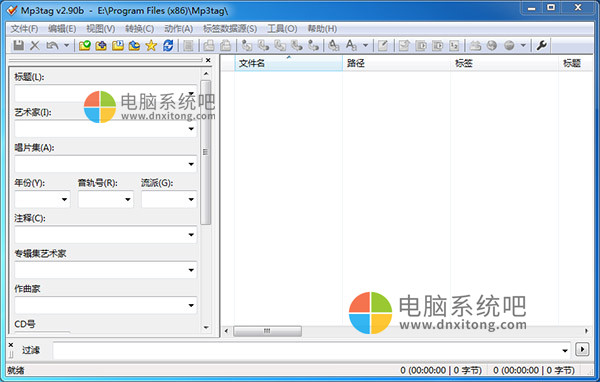The width and height of the screenshot is (600, 382).
Task: Click the Remove tag X icon
Action: click(x=35, y=46)
